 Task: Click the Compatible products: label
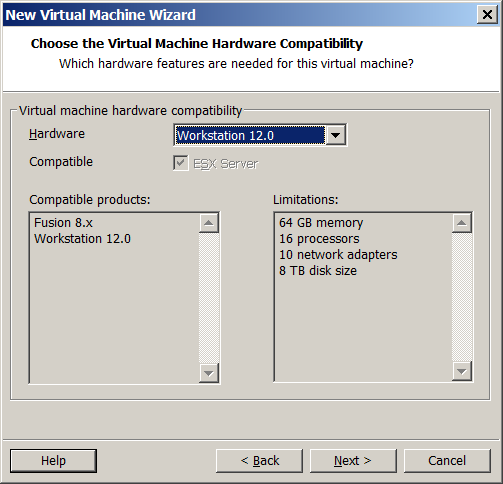(x=90, y=200)
